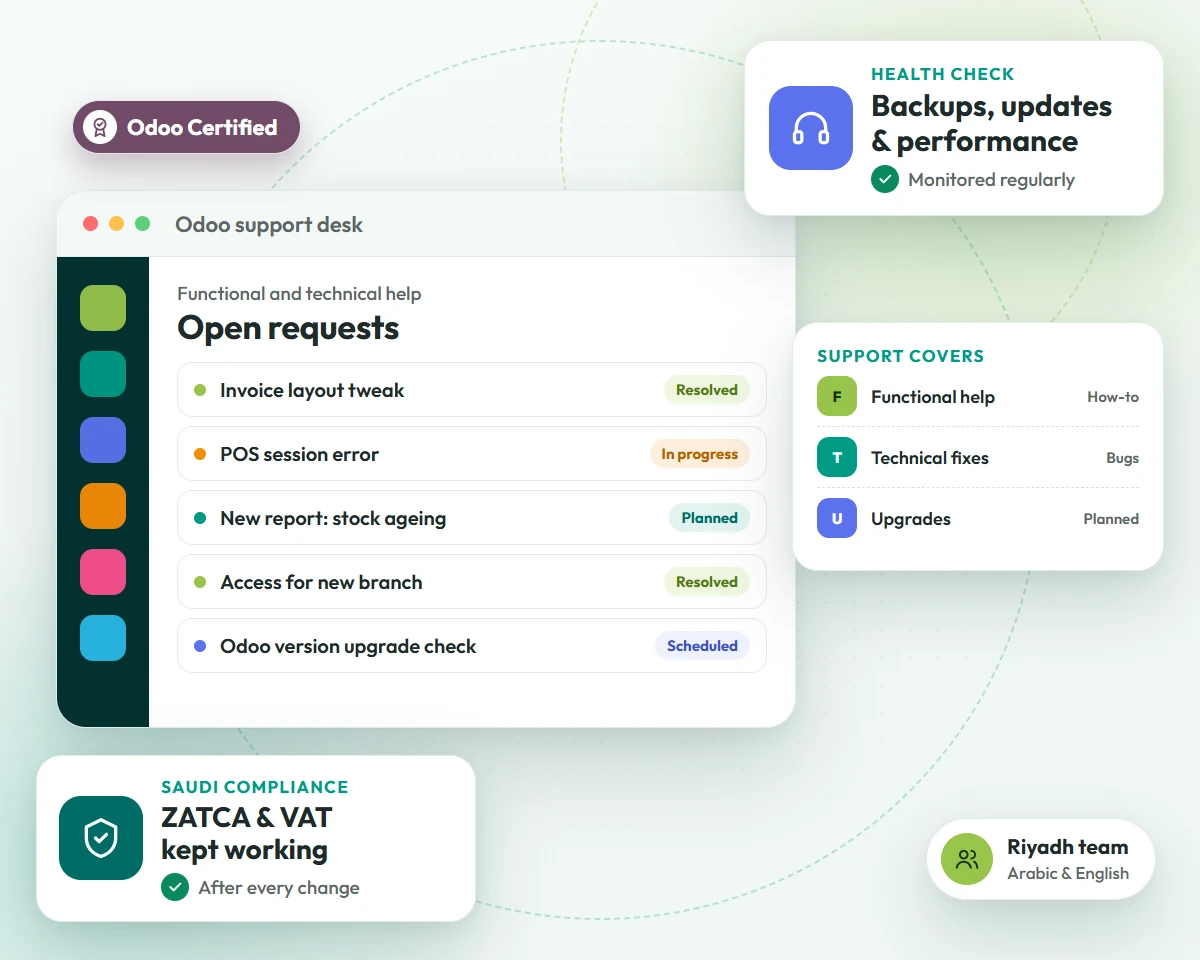Select the Functional help row label
Viewport: 1200px width, 960px height.
click(x=933, y=397)
